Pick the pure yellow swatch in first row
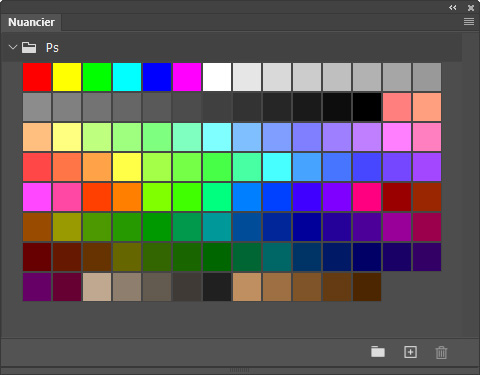Image resolution: width=480 pixels, height=375 pixels. click(x=67, y=77)
